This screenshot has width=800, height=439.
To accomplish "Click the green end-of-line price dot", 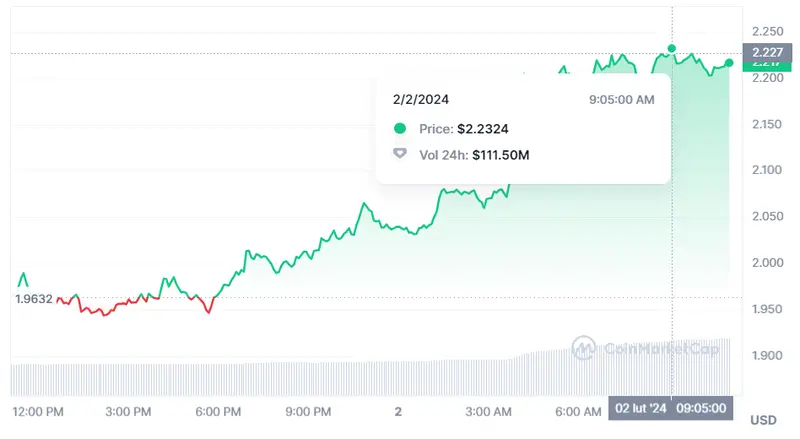I will (729, 63).
